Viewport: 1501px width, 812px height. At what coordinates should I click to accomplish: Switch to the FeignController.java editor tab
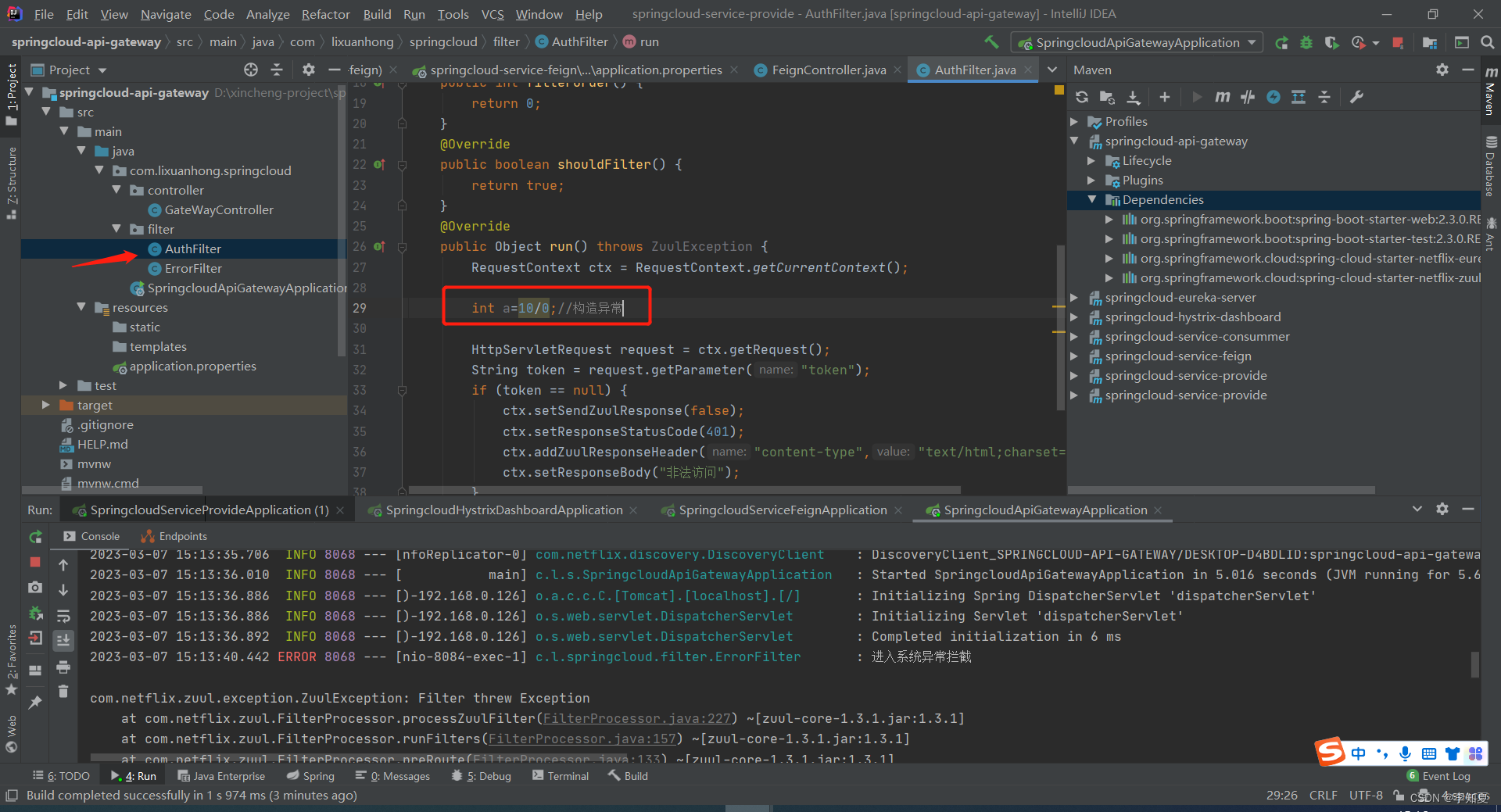(x=828, y=70)
